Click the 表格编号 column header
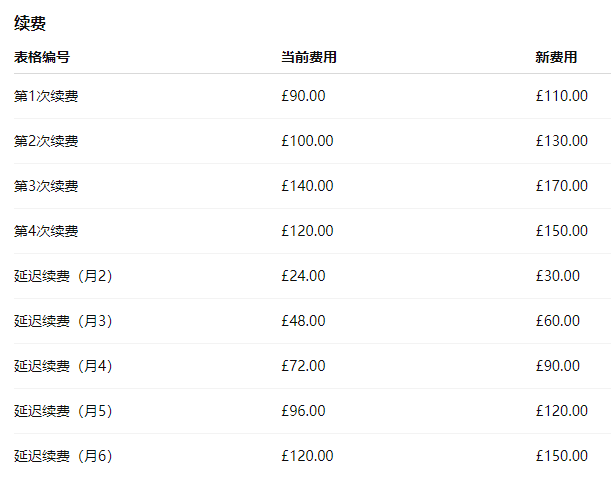Screen dimensions: 611x491 click(42, 57)
